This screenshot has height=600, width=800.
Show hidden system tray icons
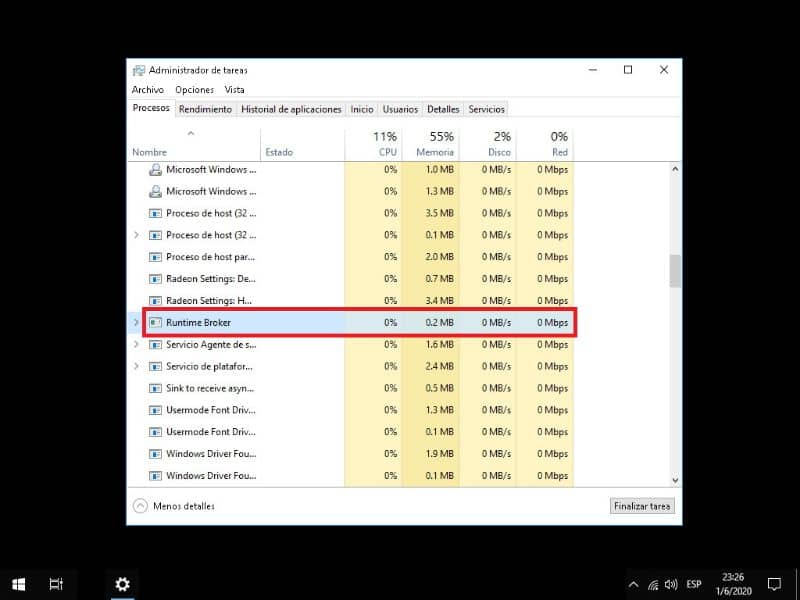[x=633, y=585]
